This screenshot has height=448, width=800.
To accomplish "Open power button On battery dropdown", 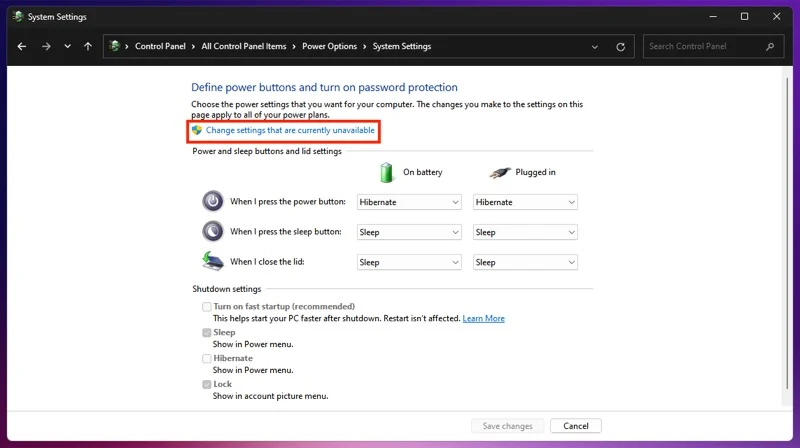I will 408,202.
